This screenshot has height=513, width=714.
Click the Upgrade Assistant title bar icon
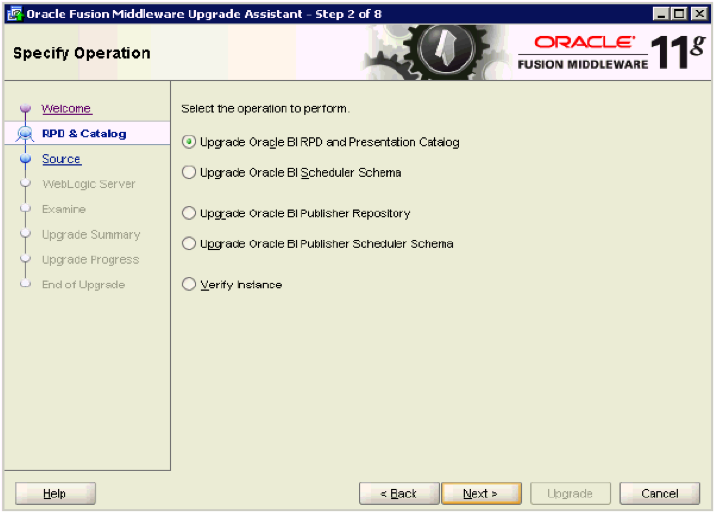[x=15, y=14]
